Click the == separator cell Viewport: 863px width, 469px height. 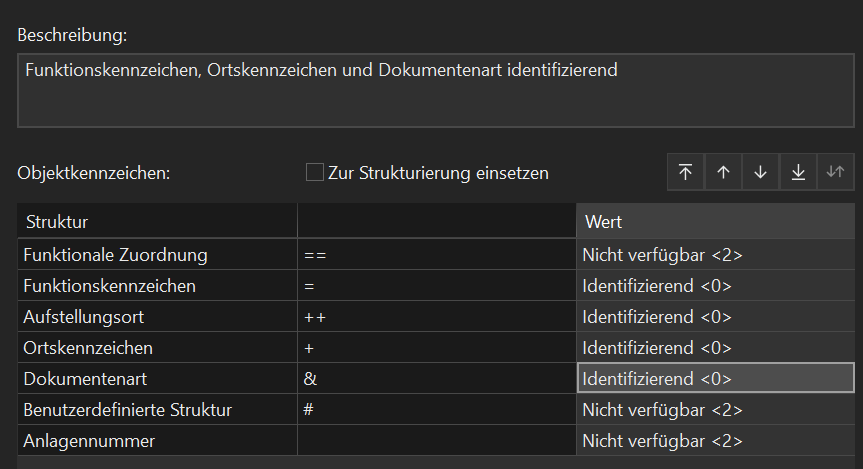(436, 255)
